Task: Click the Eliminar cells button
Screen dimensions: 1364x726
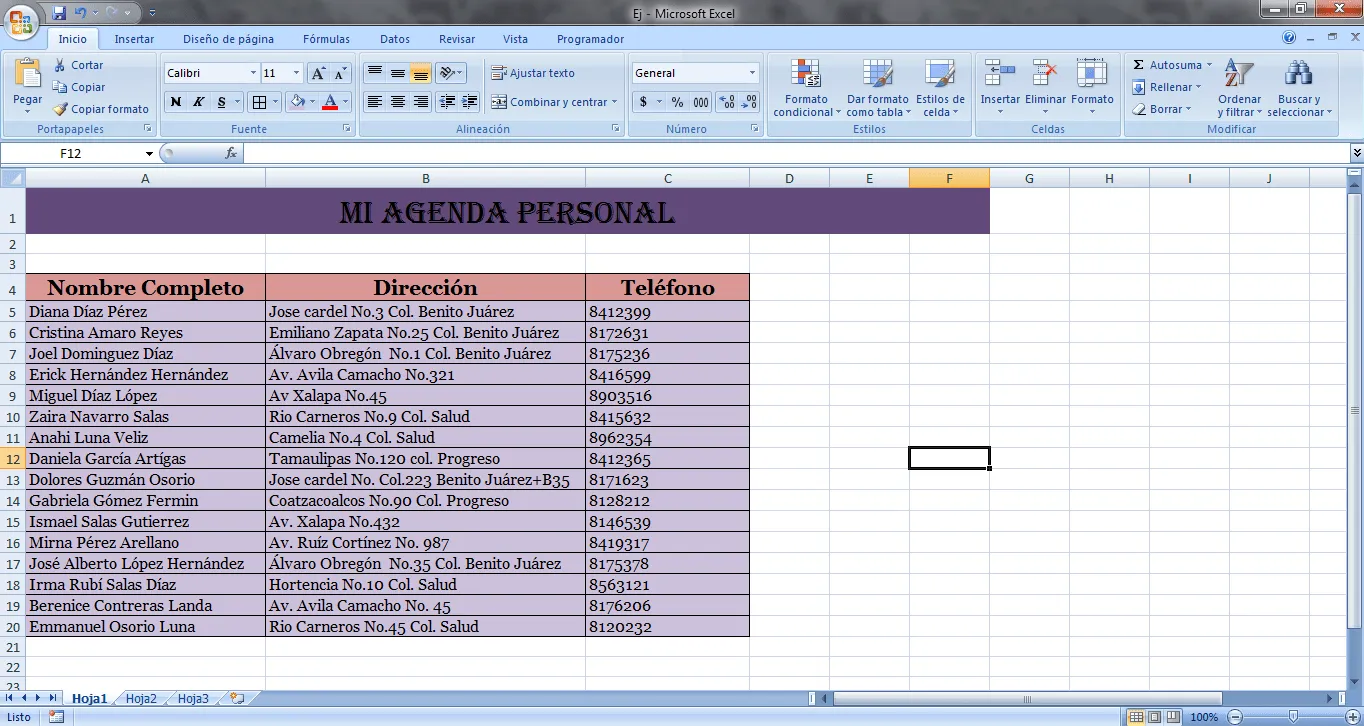Action: [x=1045, y=88]
